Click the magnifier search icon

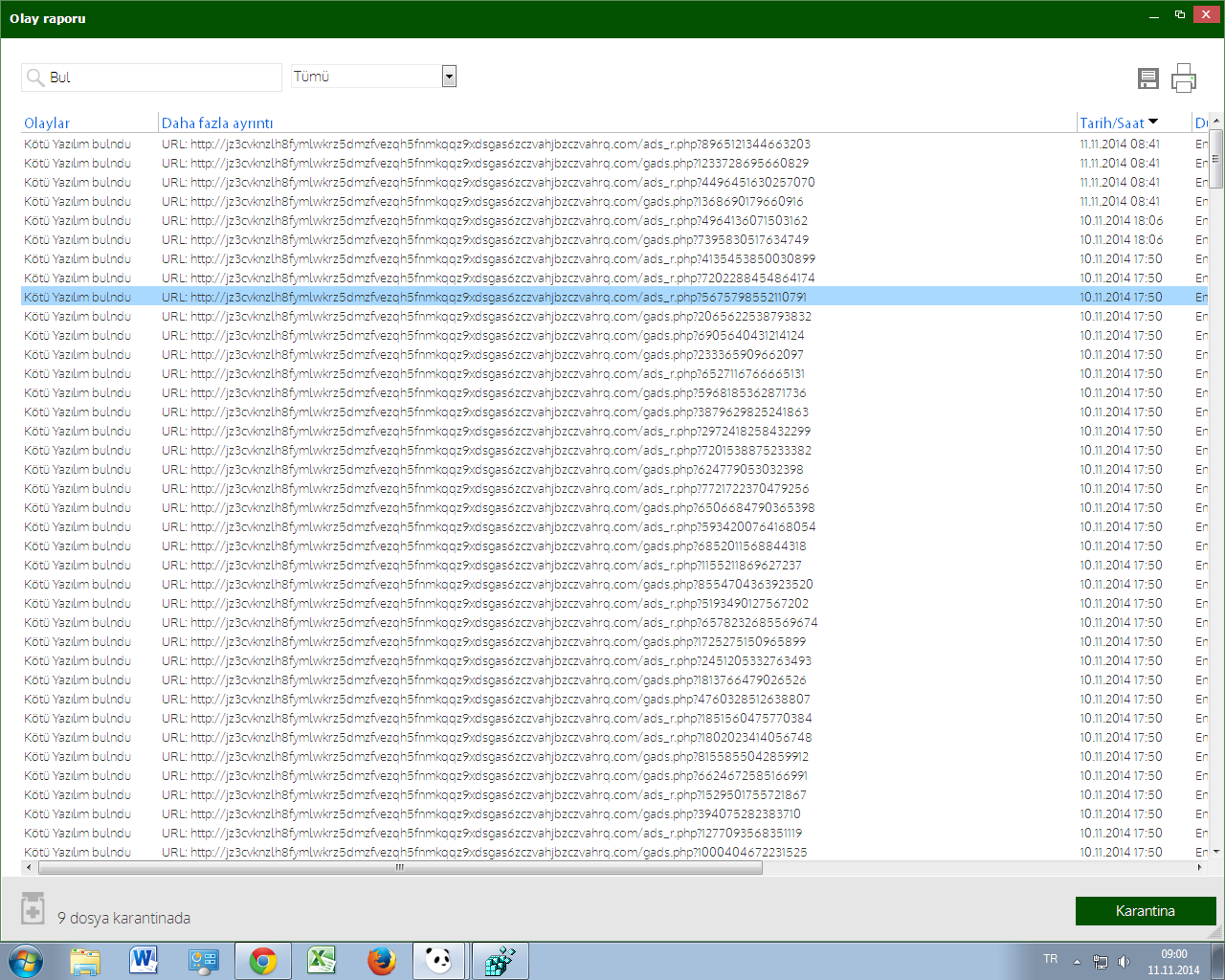point(35,78)
